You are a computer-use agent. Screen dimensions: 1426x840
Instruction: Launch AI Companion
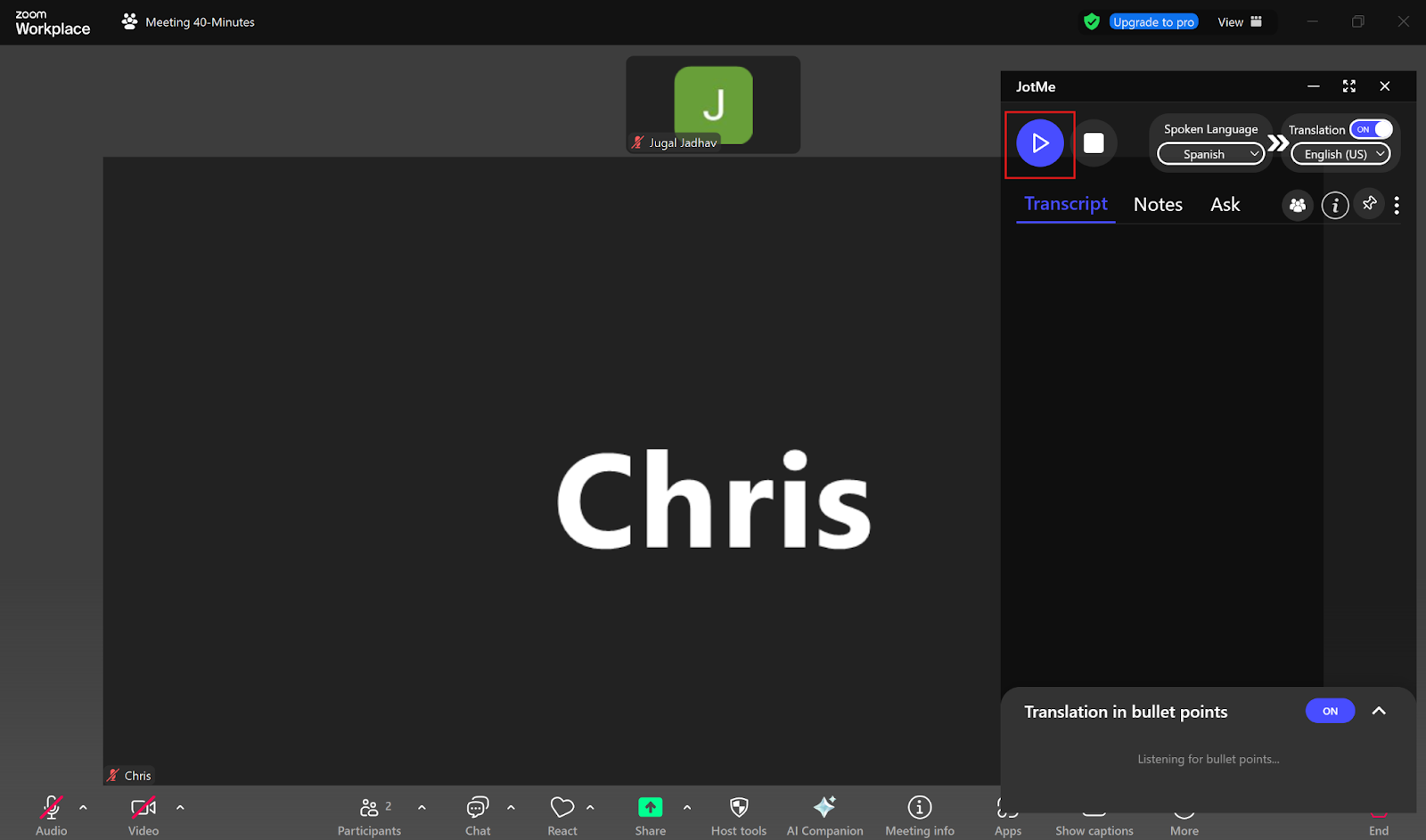coord(824,816)
